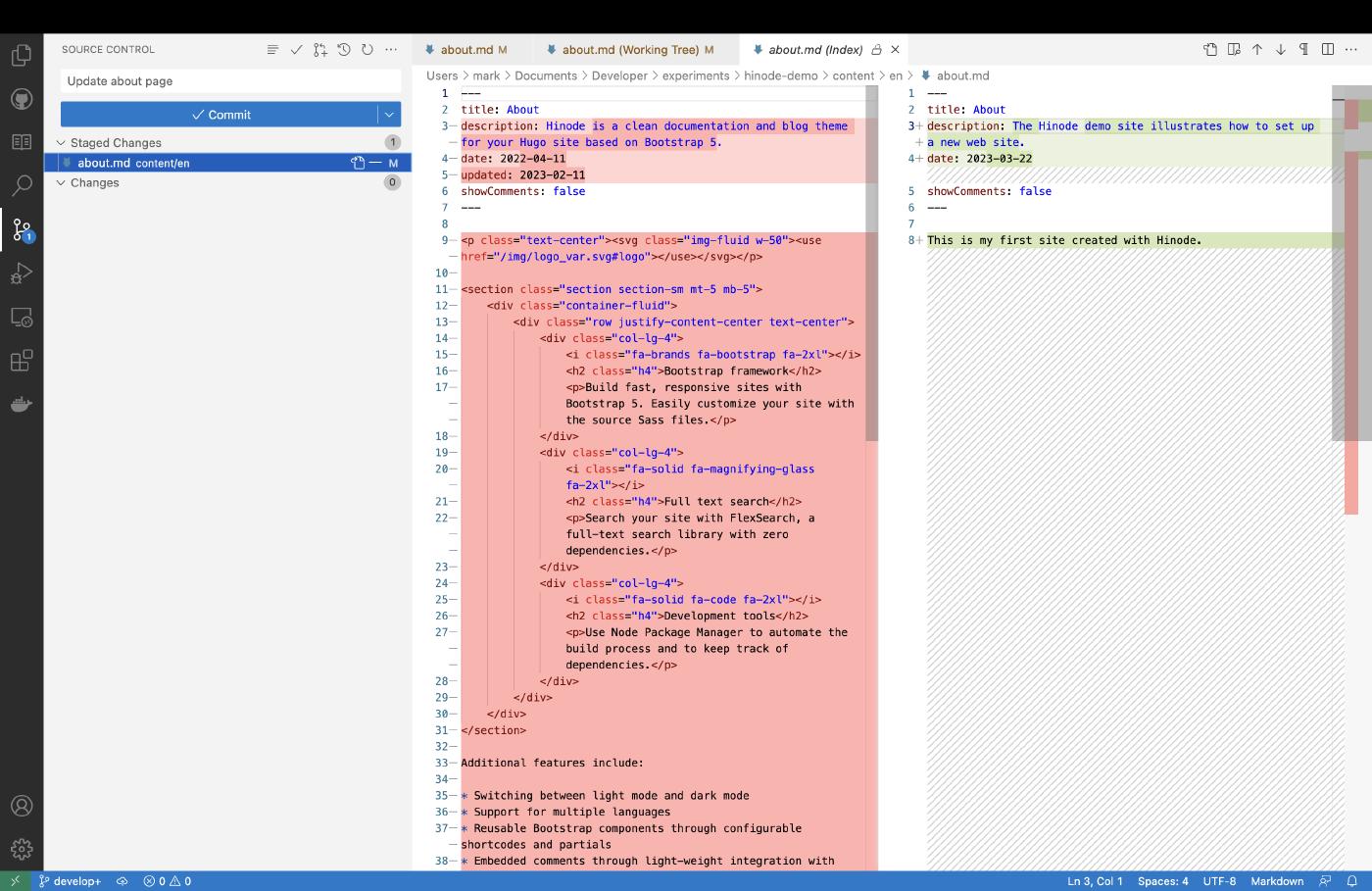The width and height of the screenshot is (1372, 891).
Task: Collapse the Changes section
Action: (61, 182)
